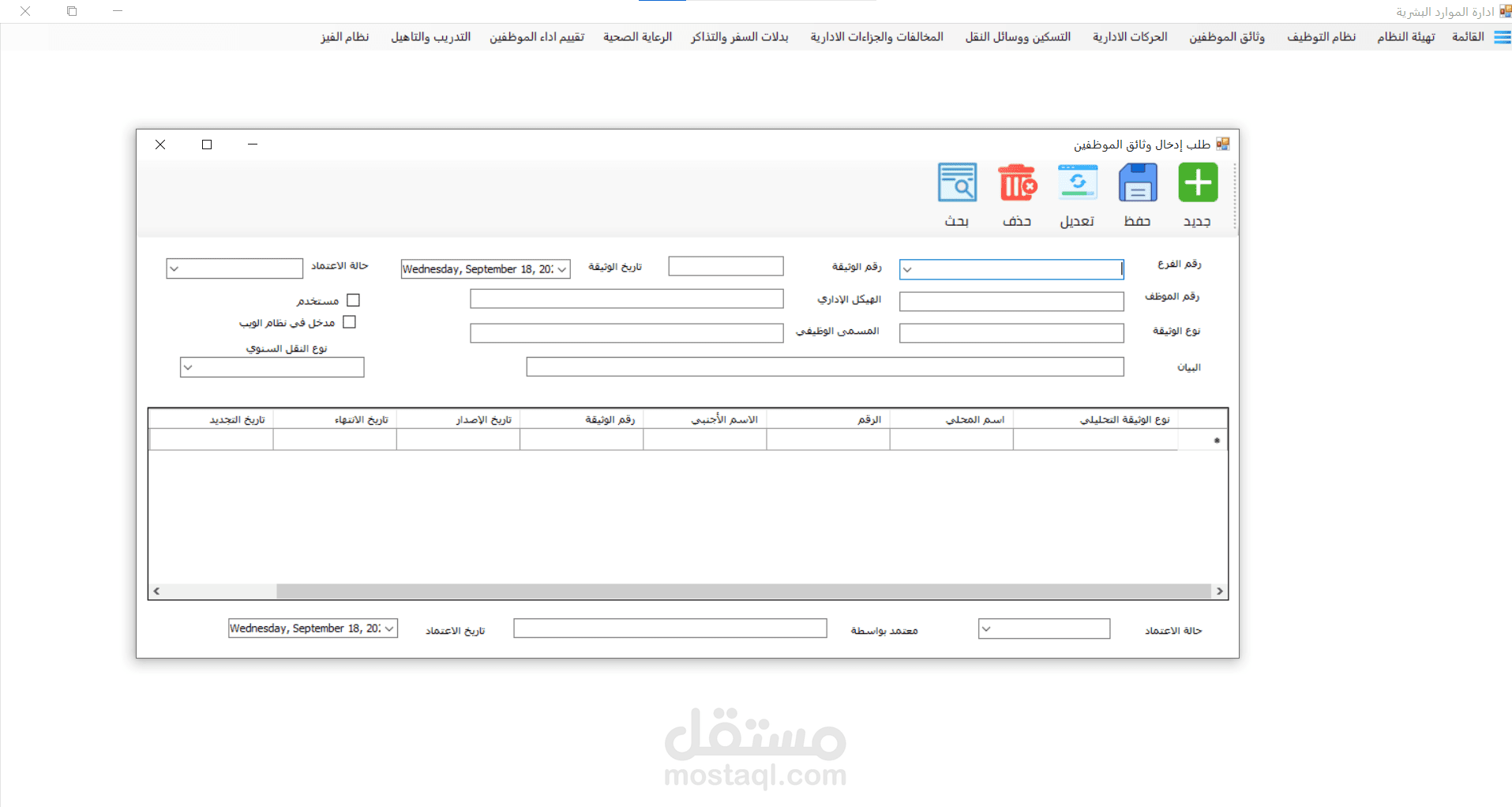The height and width of the screenshot is (807, 1512).
Task: Click the تعديل (Edit) toolbar icon
Action: [x=1078, y=183]
